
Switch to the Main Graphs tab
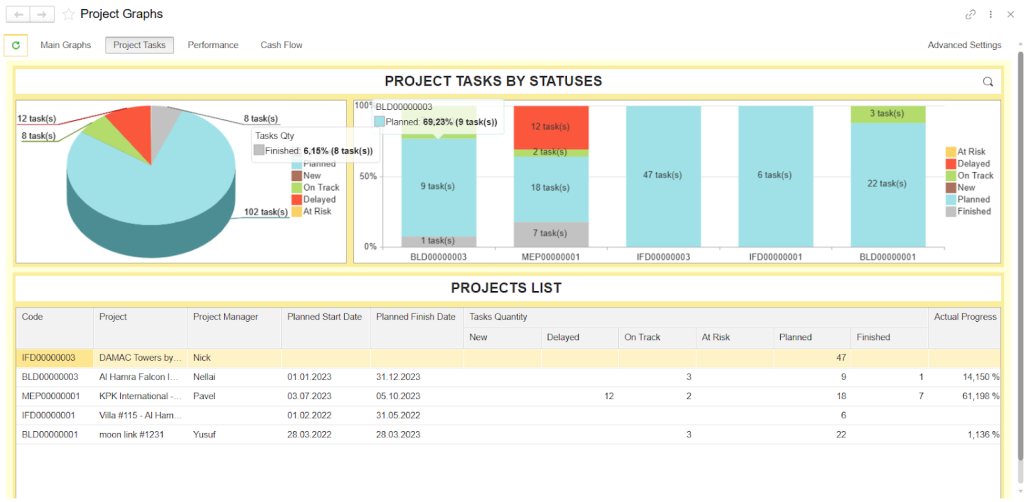pos(66,45)
